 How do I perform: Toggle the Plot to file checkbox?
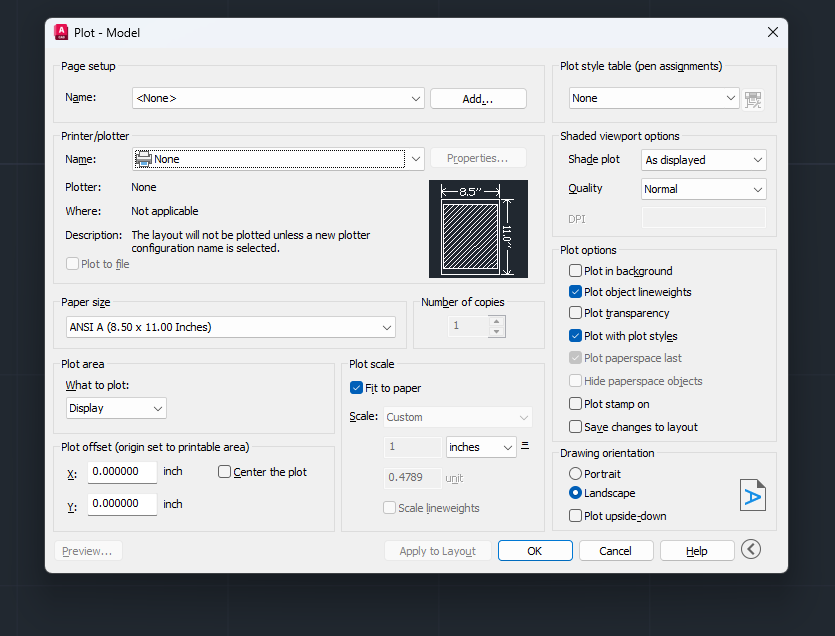[72, 264]
